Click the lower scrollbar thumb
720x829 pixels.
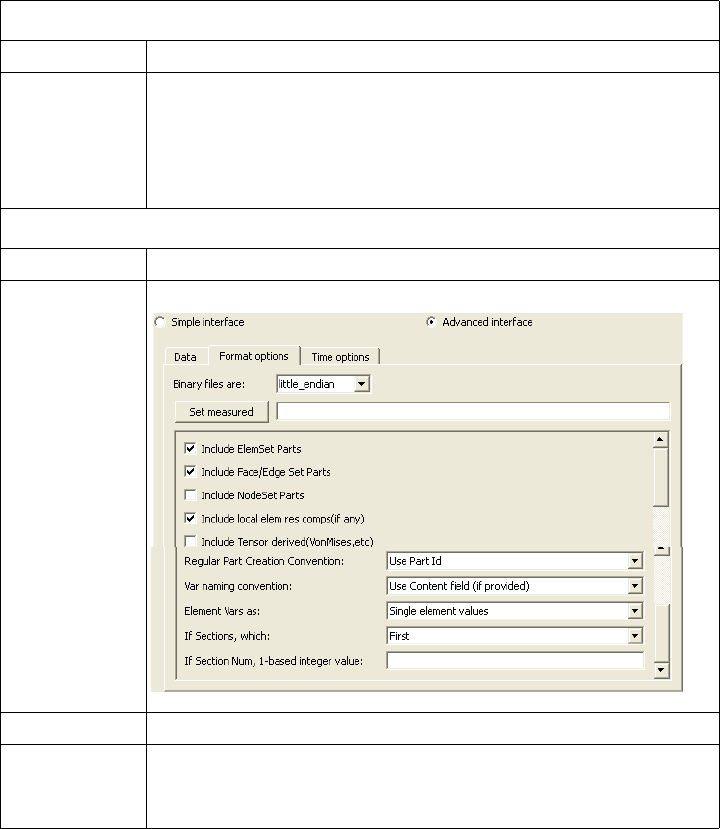click(x=661, y=633)
